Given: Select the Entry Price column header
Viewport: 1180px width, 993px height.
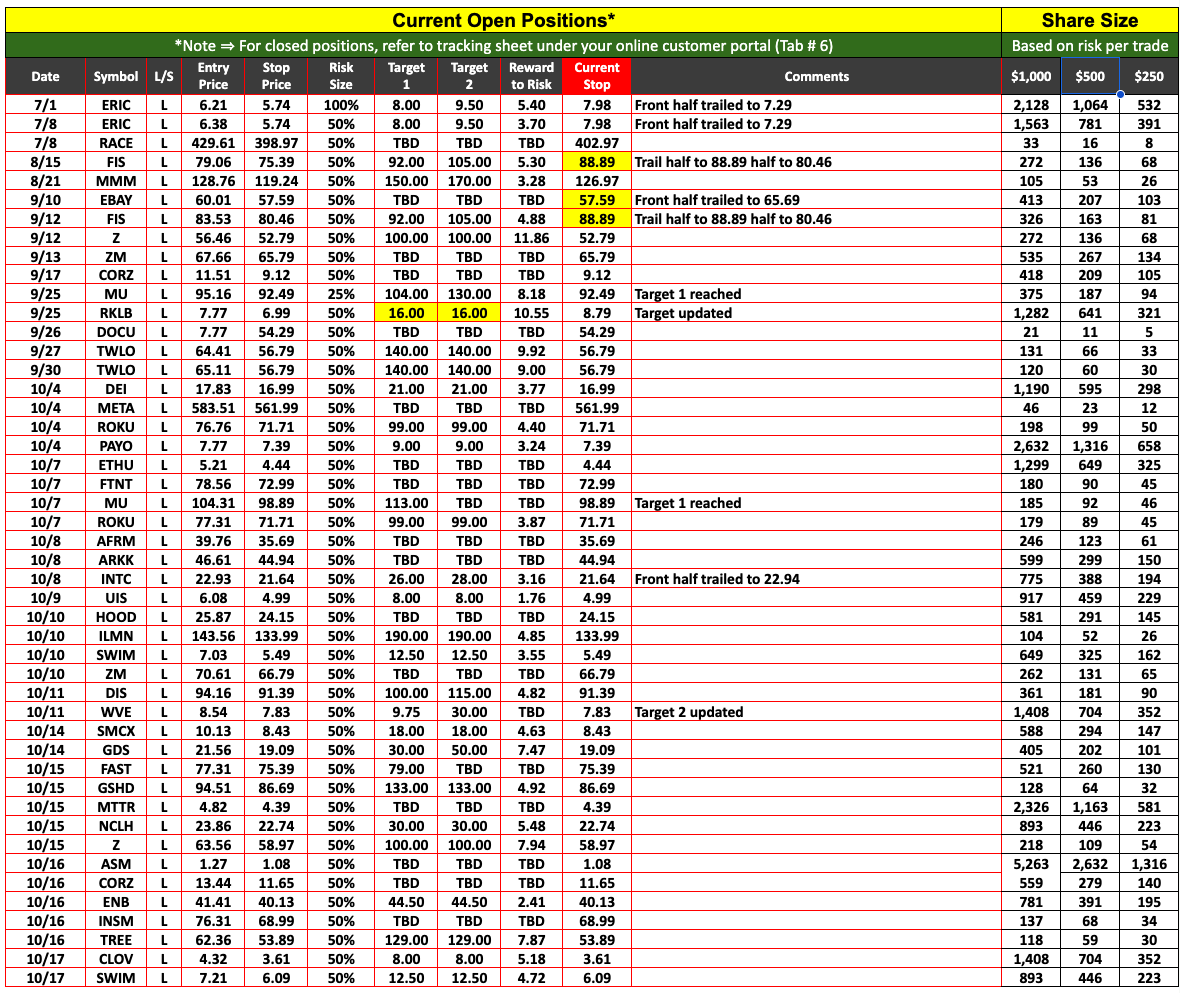Looking at the screenshot, I should 213,76.
